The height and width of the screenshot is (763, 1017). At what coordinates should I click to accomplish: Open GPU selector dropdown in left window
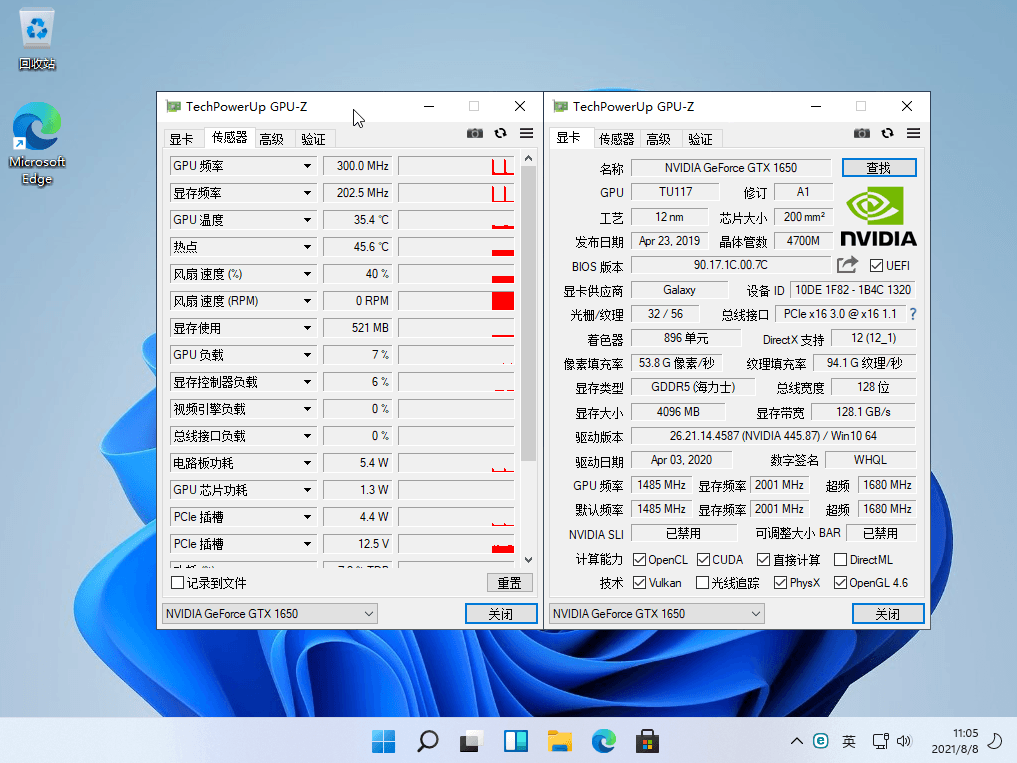(269, 614)
